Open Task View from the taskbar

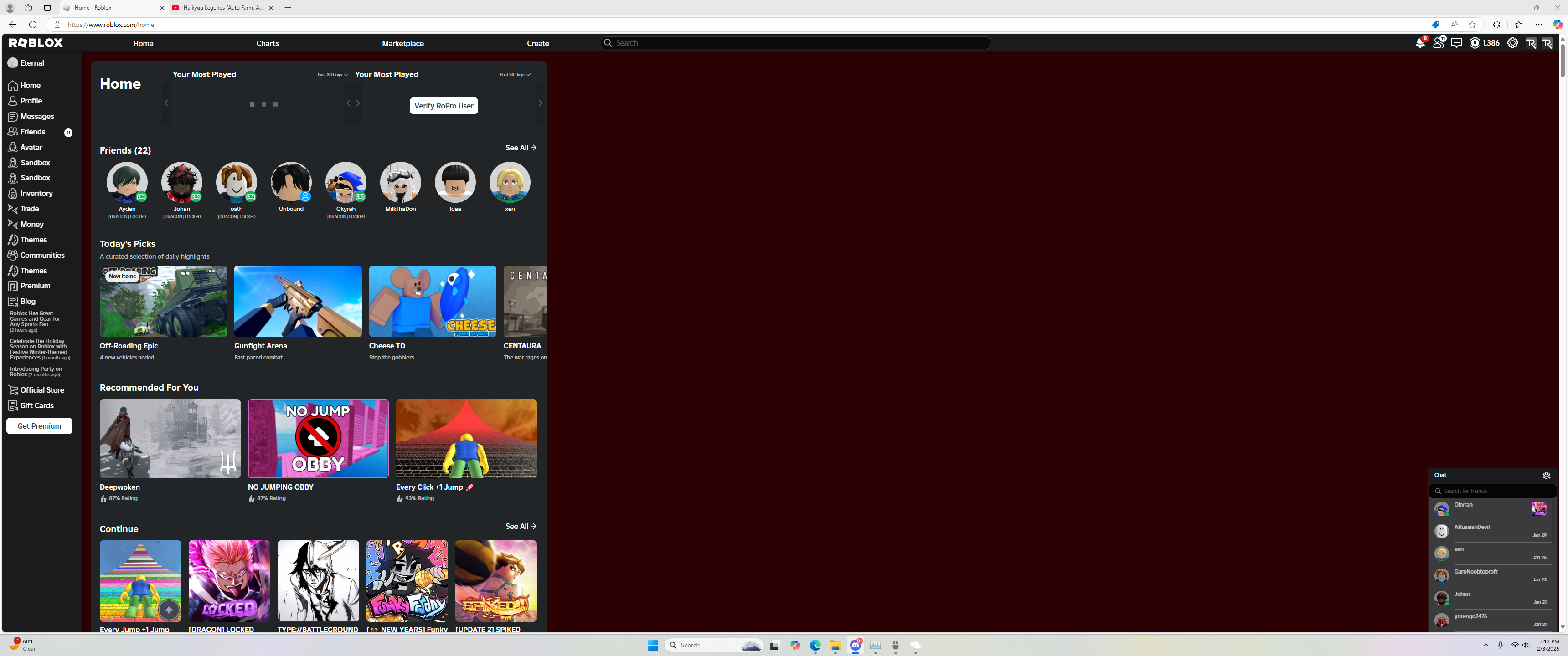click(x=774, y=645)
